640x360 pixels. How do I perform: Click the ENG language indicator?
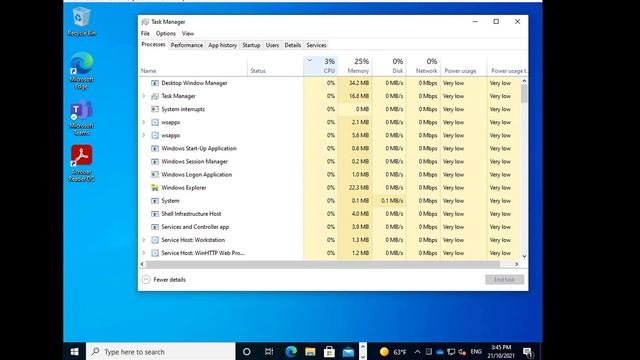476,351
